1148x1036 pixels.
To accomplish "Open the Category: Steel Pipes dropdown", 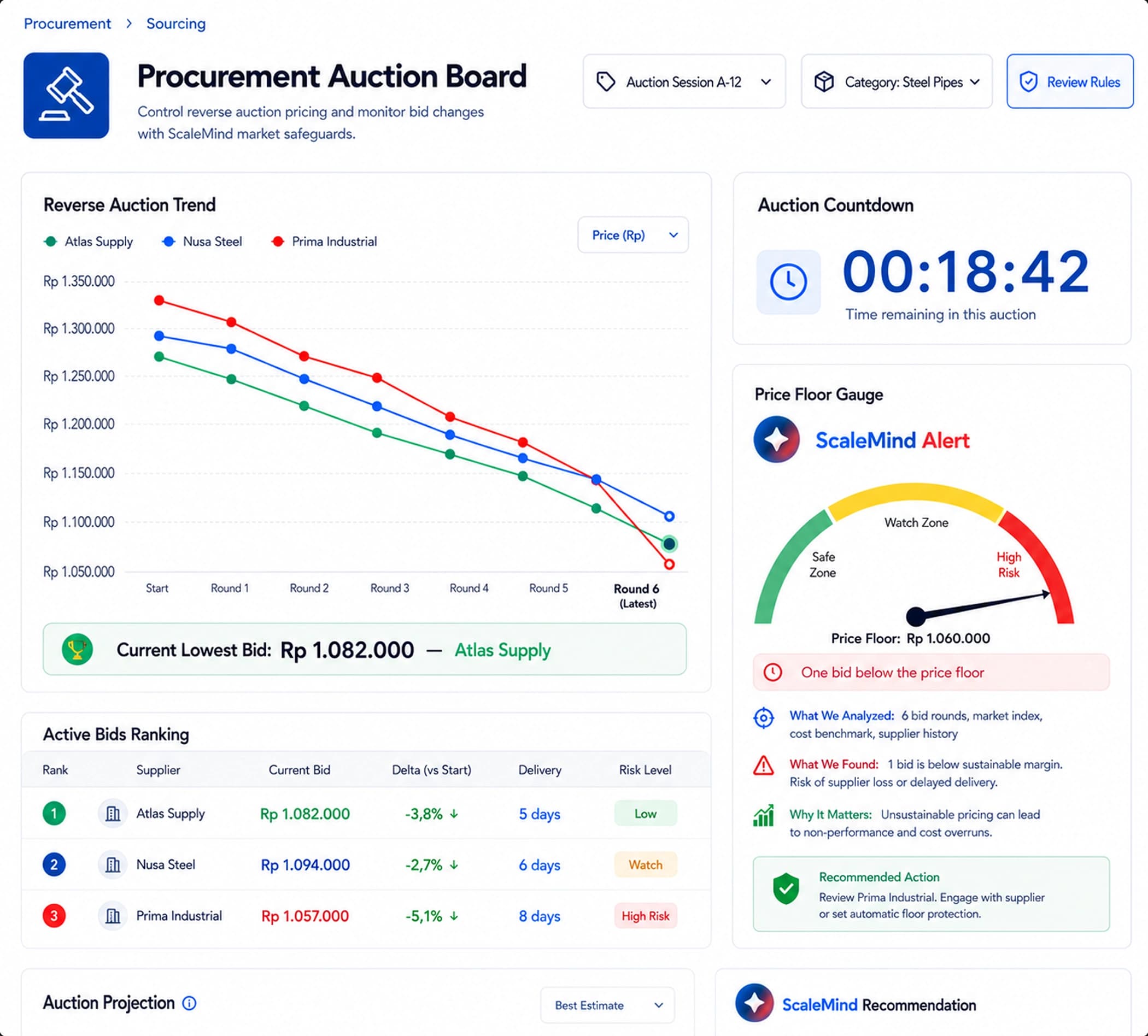I will coord(897,81).
